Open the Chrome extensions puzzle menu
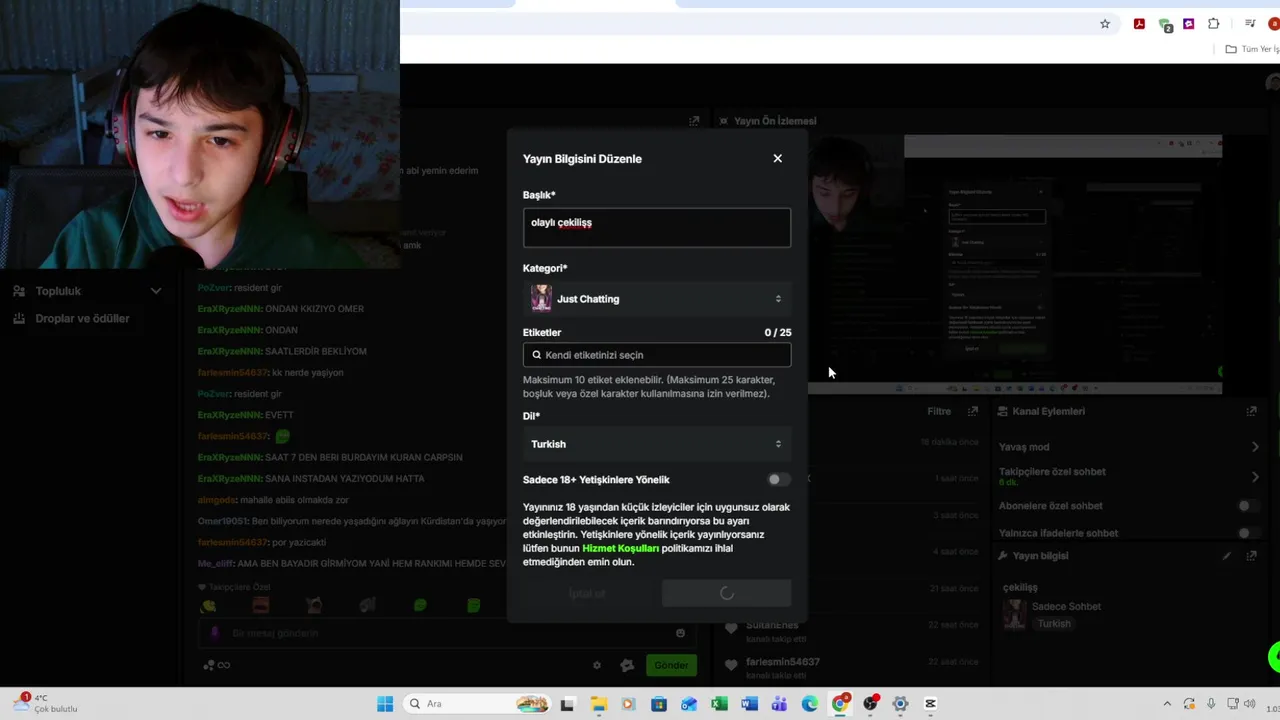This screenshot has width=1280, height=720. tap(1214, 24)
